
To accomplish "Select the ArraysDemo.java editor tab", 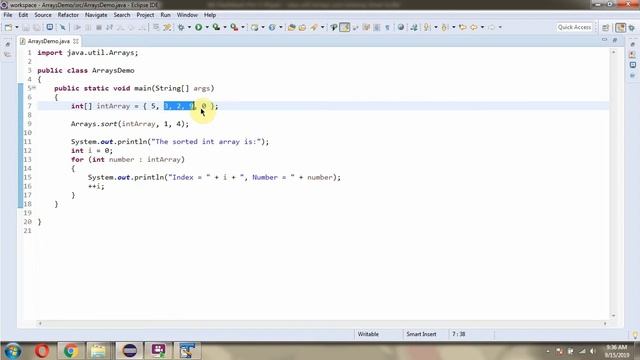I will tap(49, 41).
